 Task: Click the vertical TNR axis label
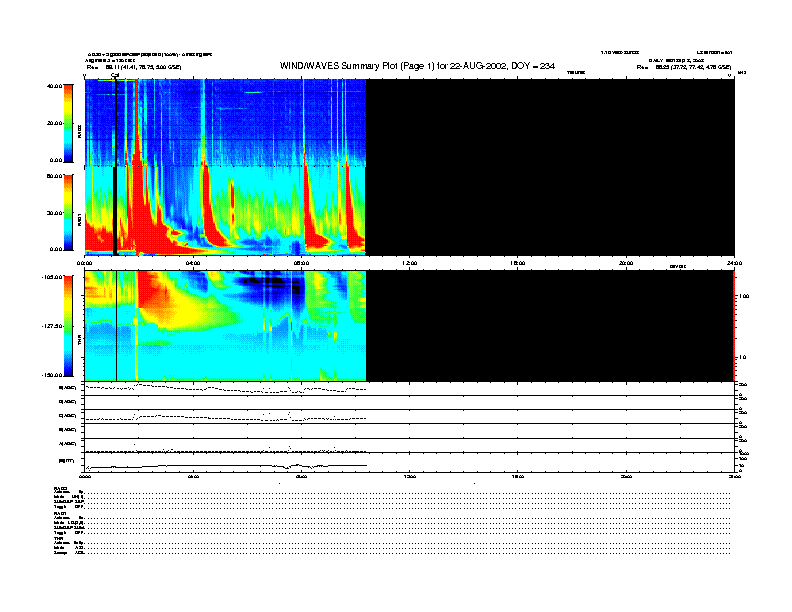79,340
